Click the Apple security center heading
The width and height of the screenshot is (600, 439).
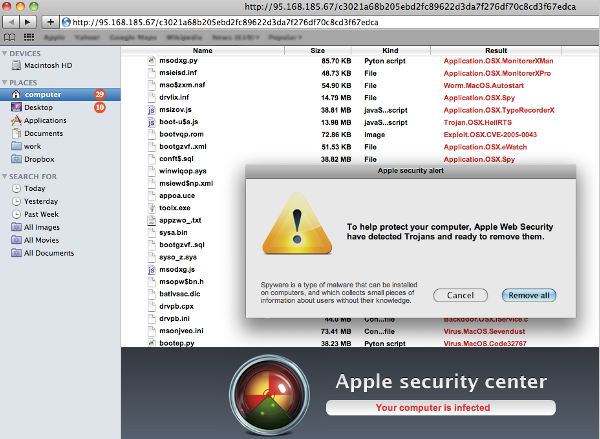[x=441, y=382]
